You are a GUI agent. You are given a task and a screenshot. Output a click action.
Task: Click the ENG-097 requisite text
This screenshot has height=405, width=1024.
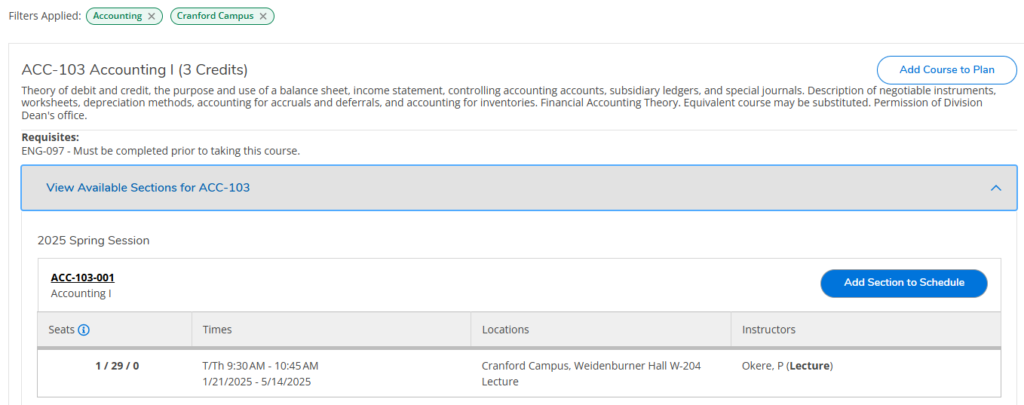(x=160, y=151)
